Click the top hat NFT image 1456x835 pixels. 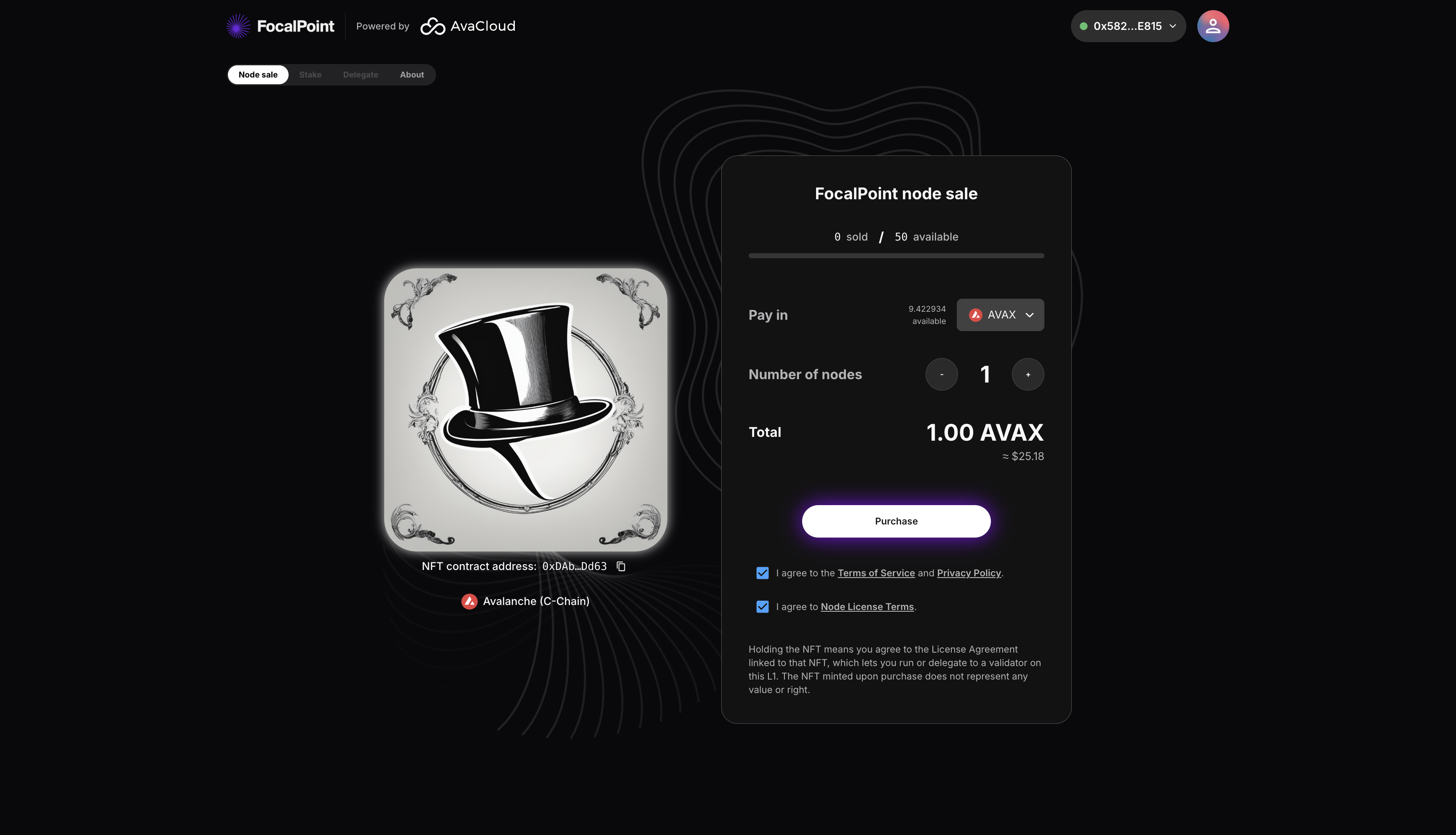pos(525,409)
